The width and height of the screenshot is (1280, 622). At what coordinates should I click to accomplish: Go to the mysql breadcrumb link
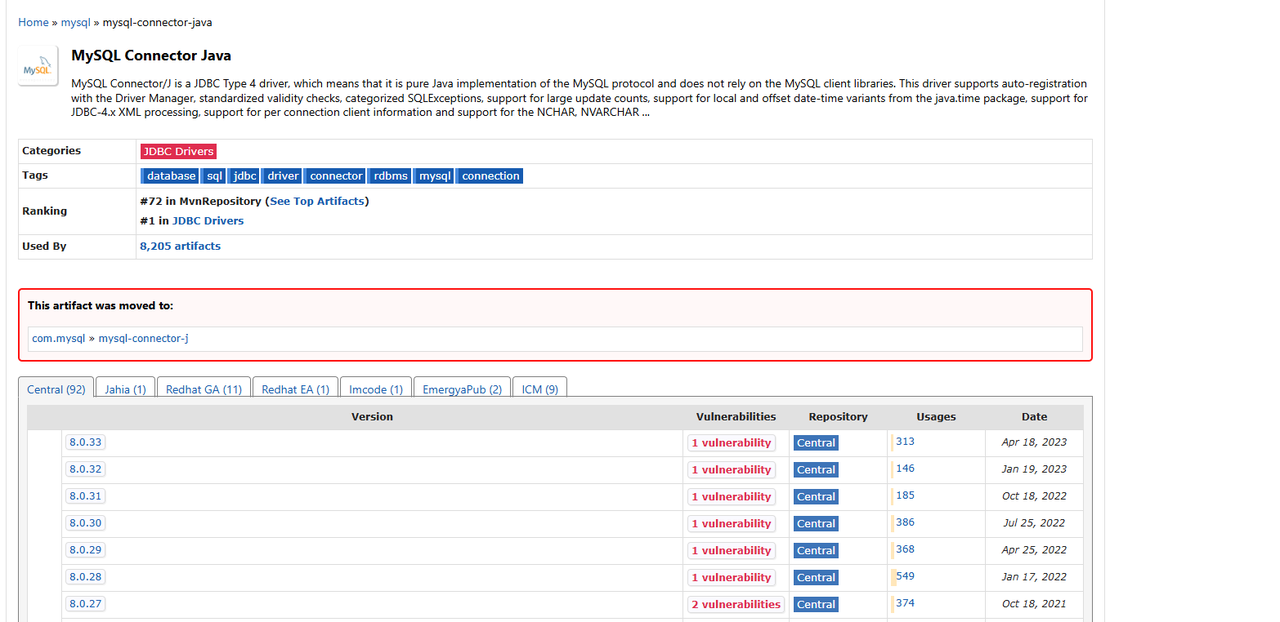click(x=75, y=22)
